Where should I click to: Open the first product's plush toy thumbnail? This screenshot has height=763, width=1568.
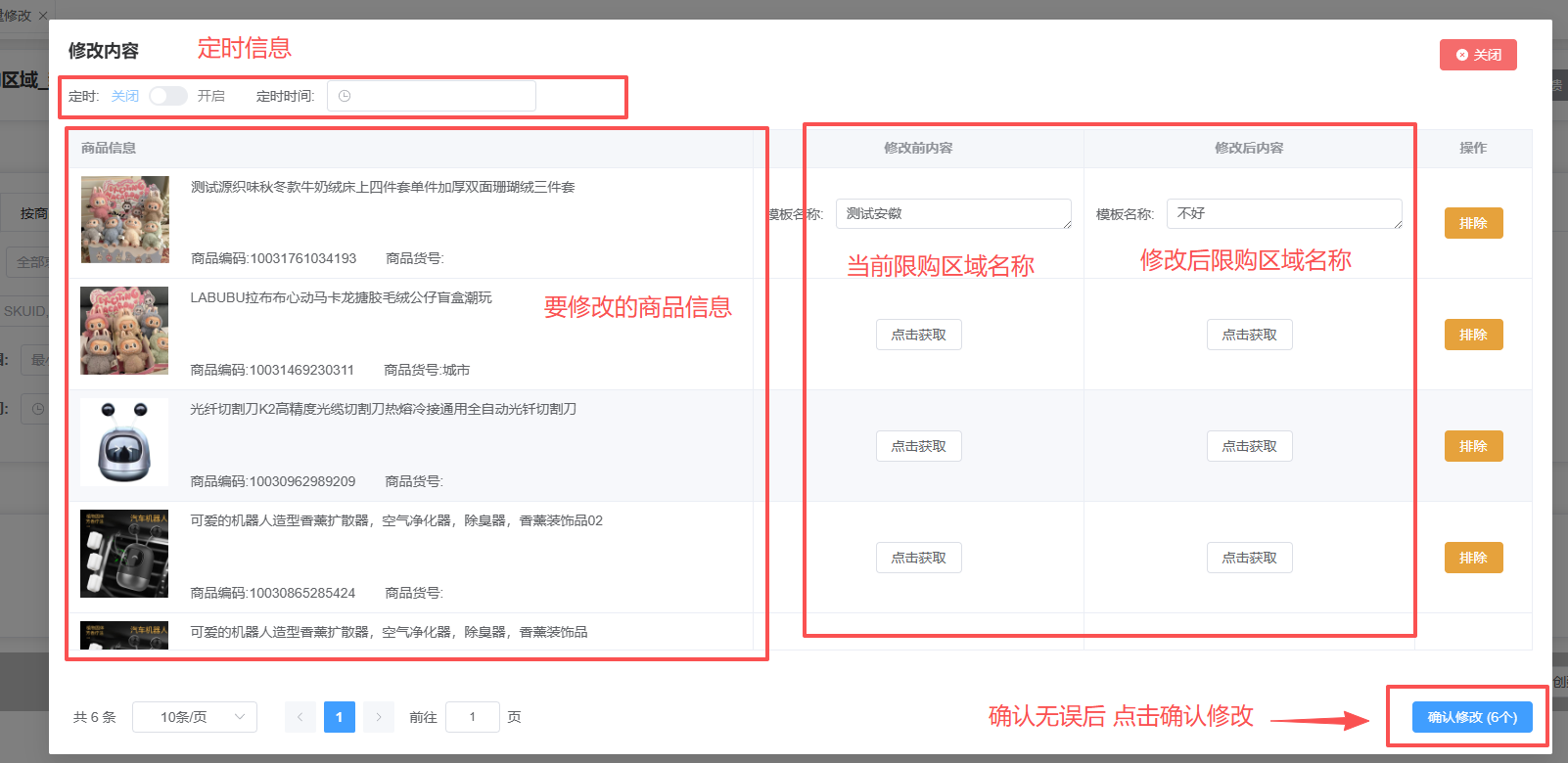(125, 220)
